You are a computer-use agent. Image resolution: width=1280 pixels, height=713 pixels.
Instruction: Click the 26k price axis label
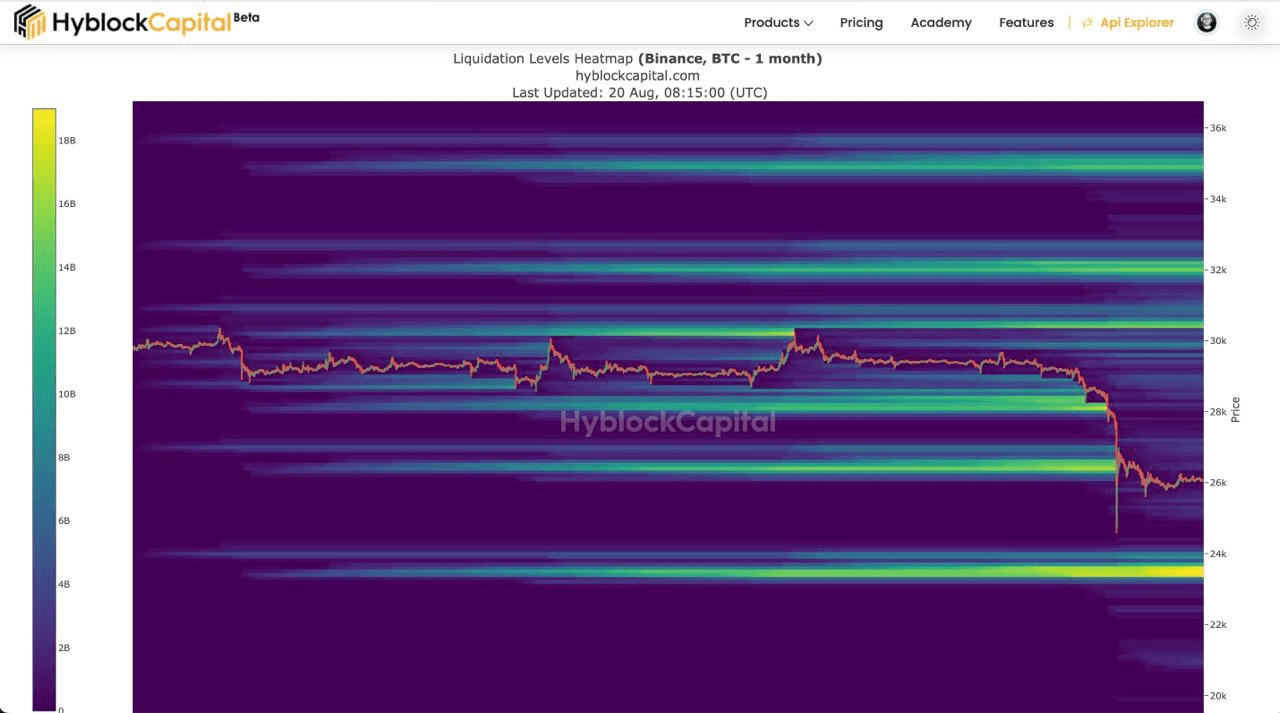(x=1218, y=482)
